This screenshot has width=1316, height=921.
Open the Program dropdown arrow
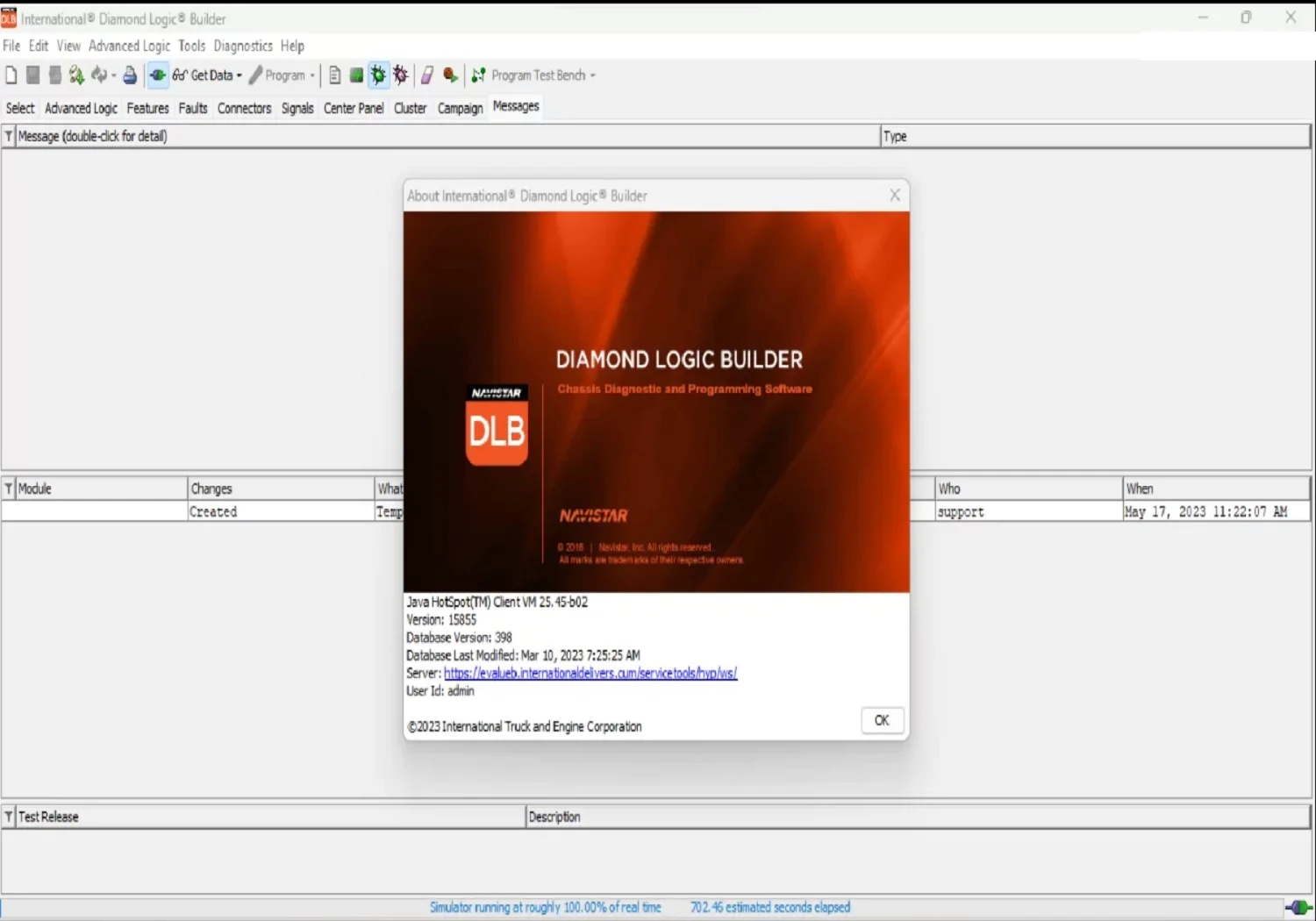coord(312,76)
